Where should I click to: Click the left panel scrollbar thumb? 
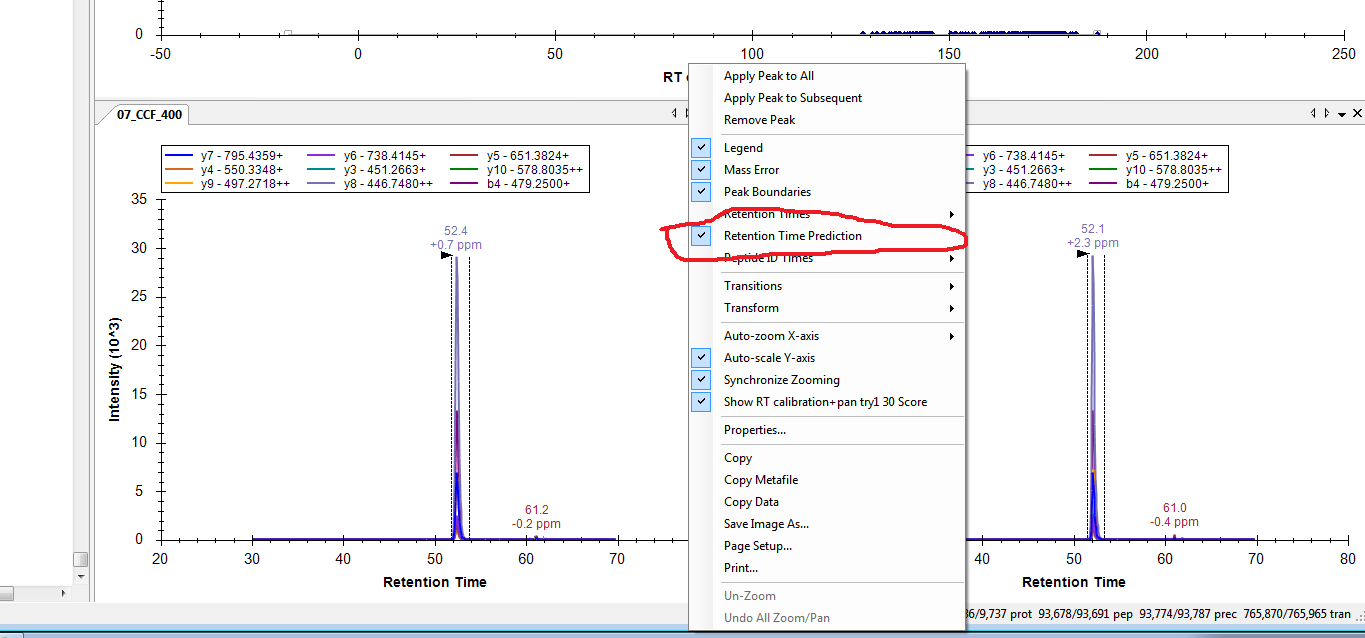click(x=80, y=559)
